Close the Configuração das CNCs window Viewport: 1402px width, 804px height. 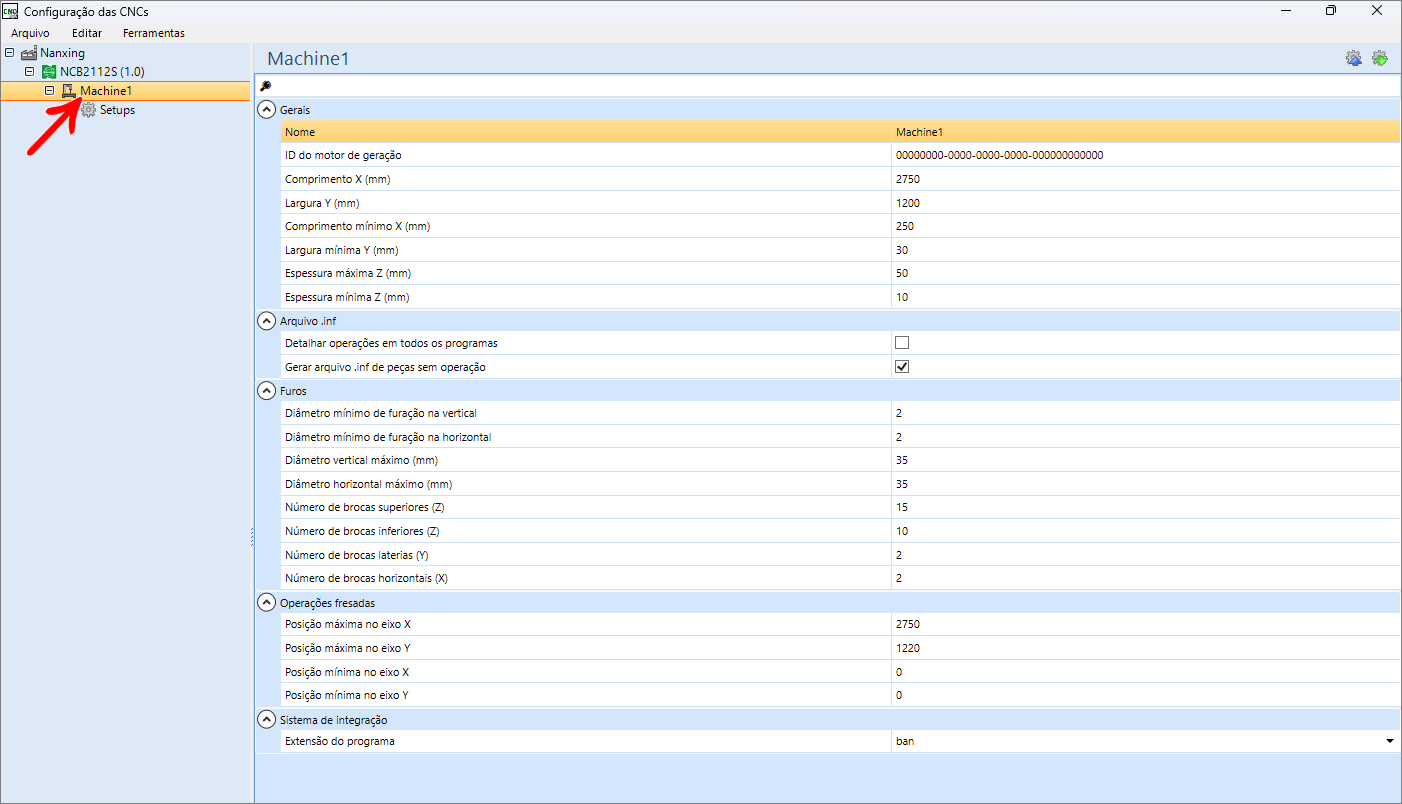1377,11
